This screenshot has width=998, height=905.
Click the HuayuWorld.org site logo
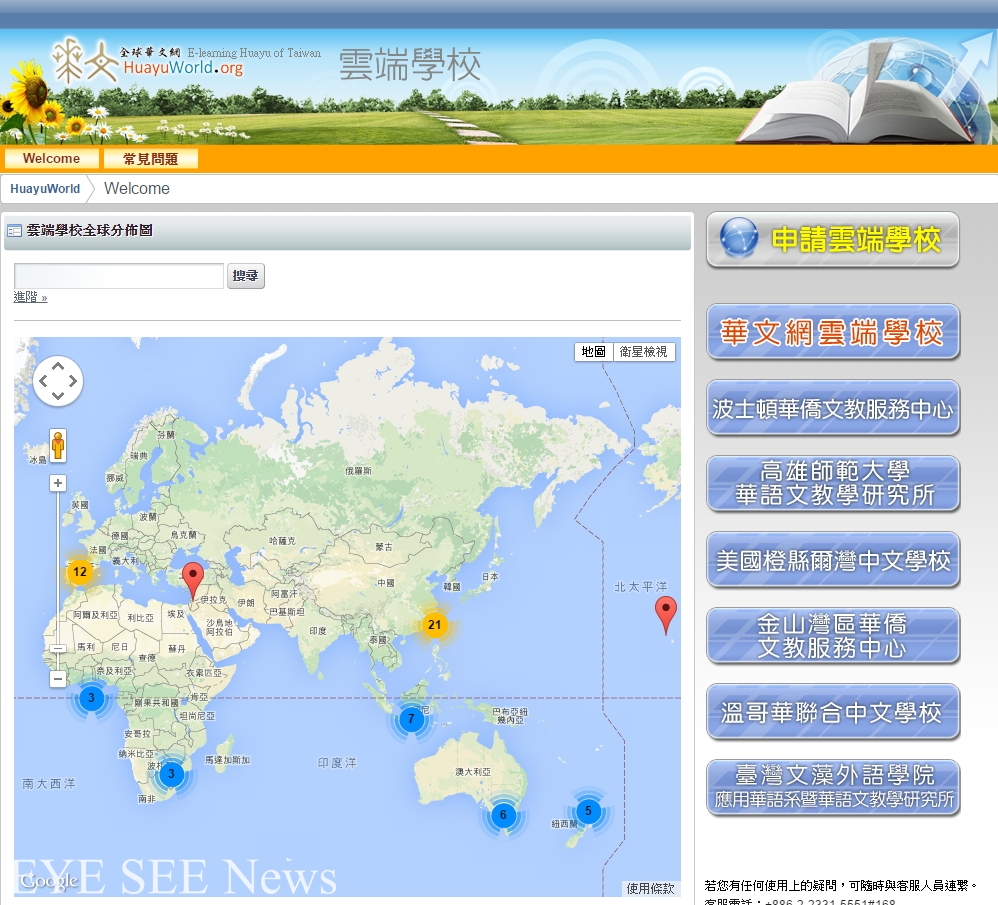[x=185, y=61]
